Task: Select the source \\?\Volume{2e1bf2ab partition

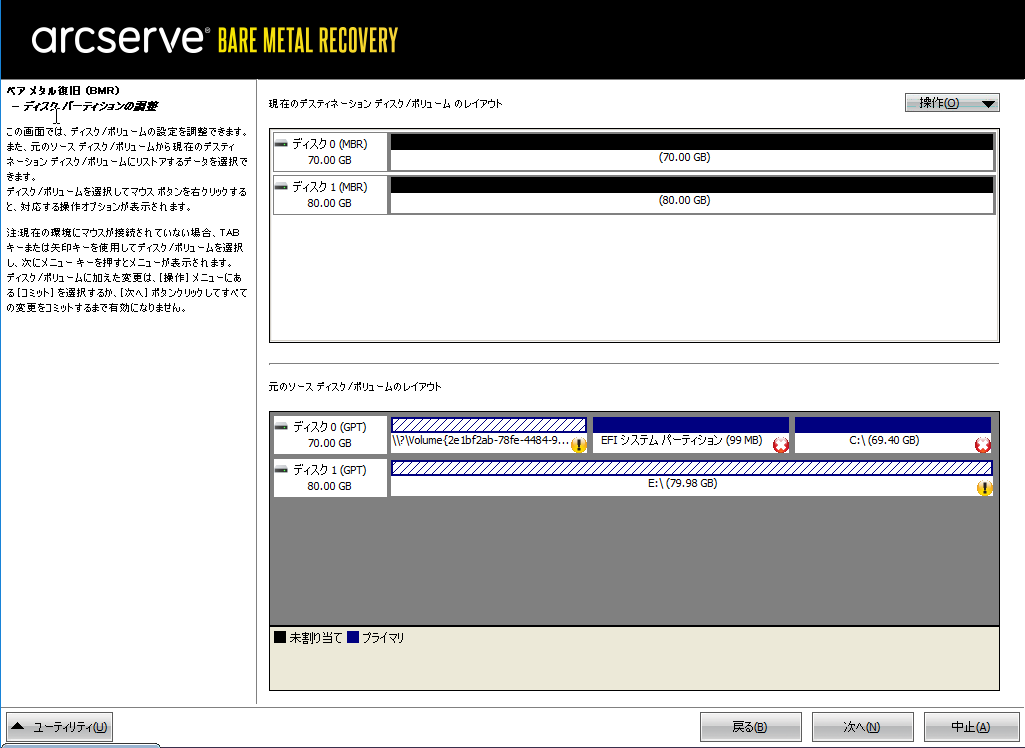Action: pos(488,435)
